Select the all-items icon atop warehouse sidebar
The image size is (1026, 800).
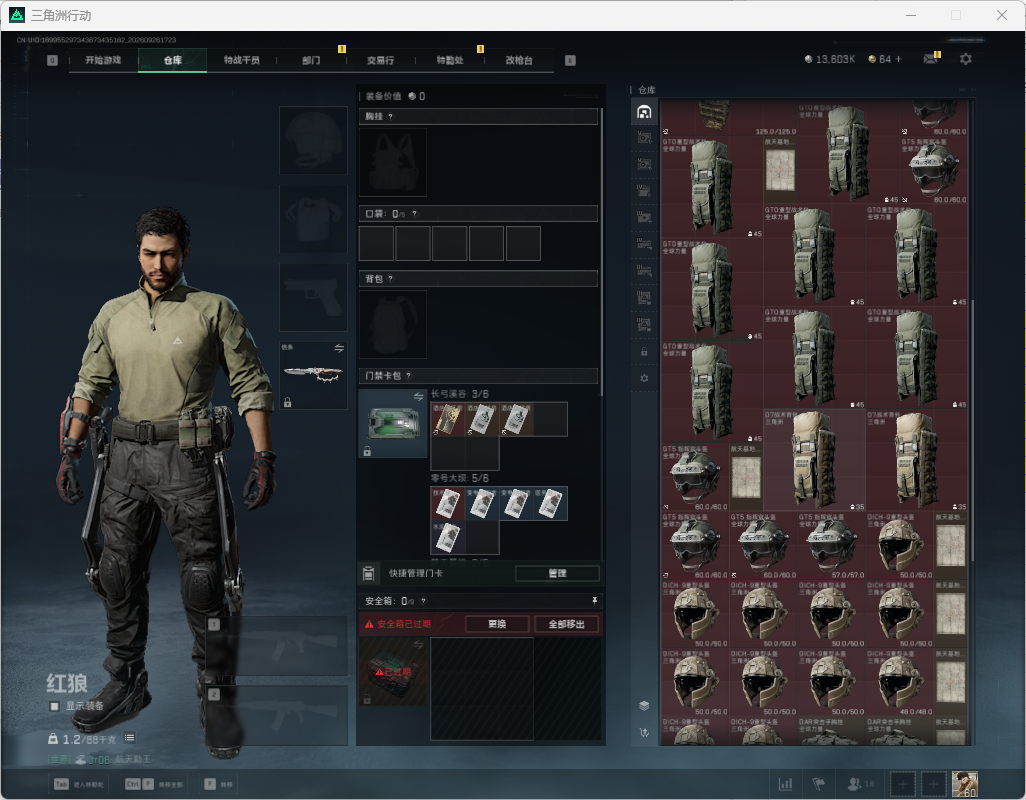pyautogui.click(x=644, y=111)
